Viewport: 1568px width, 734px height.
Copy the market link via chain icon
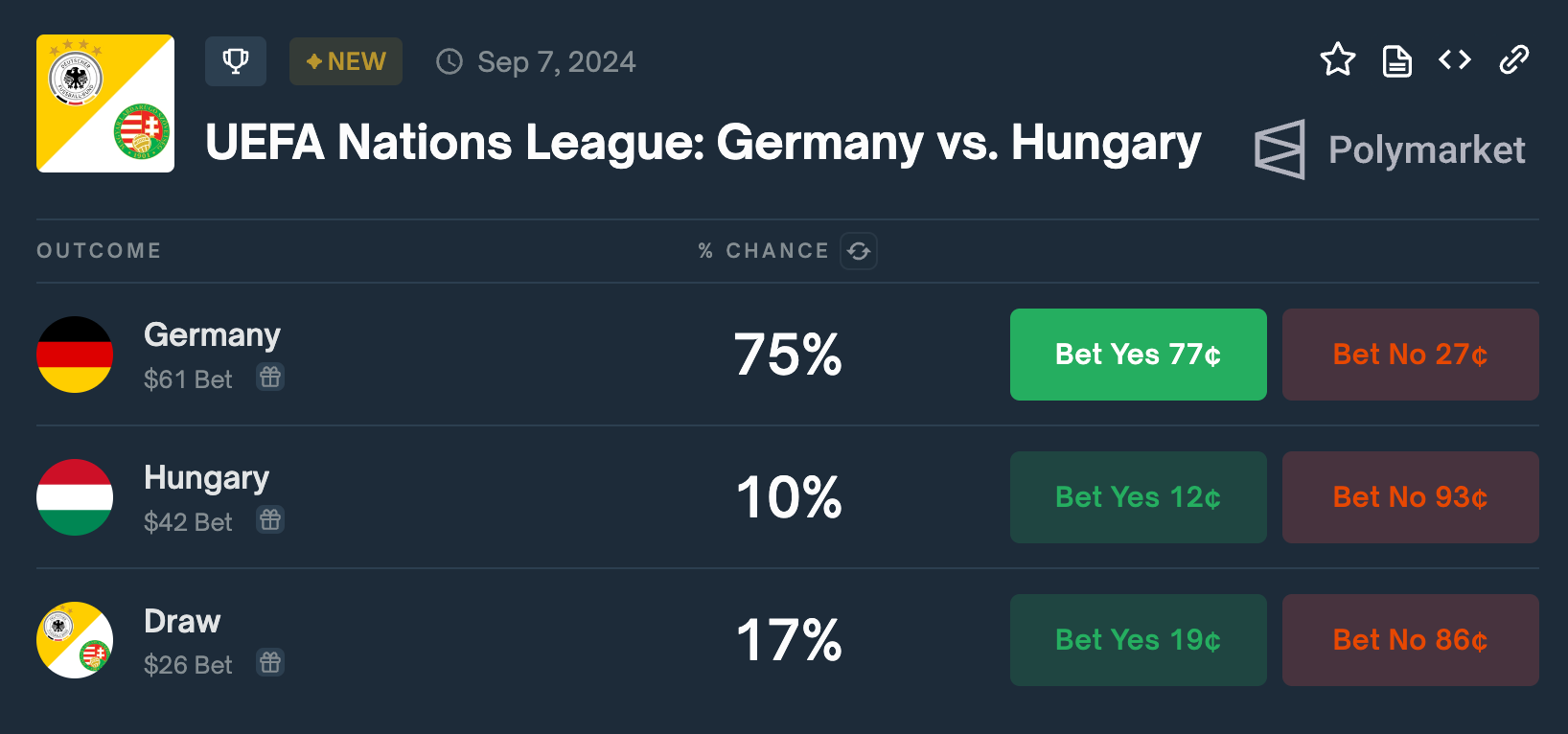[x=1514, y=60]
